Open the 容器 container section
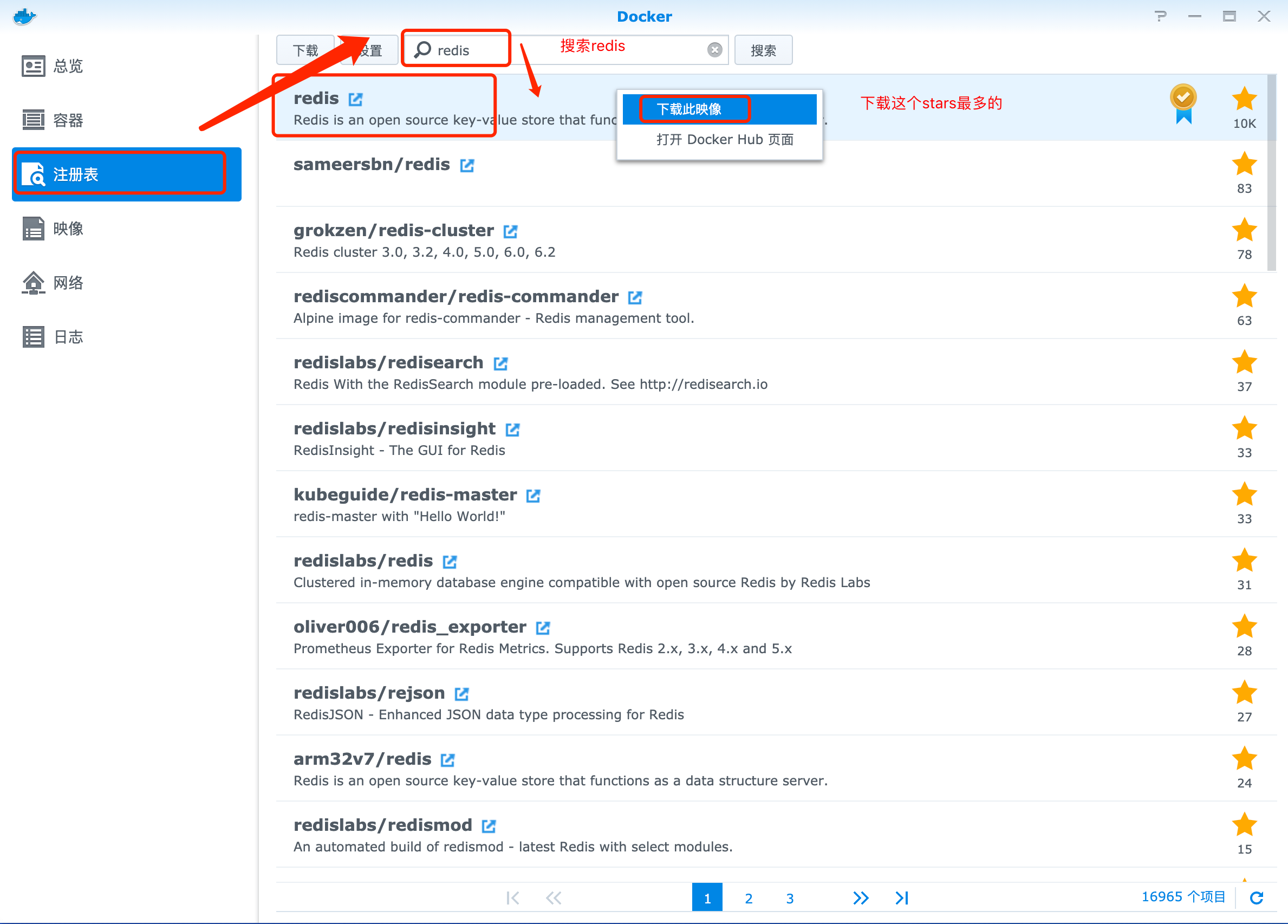The image size is (1288, 924). pos(68,120)
